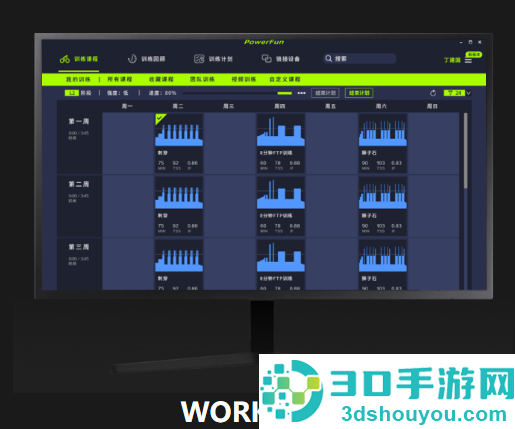
Task: Open week three 狮子石 workout card
Action: click(383, 264)
